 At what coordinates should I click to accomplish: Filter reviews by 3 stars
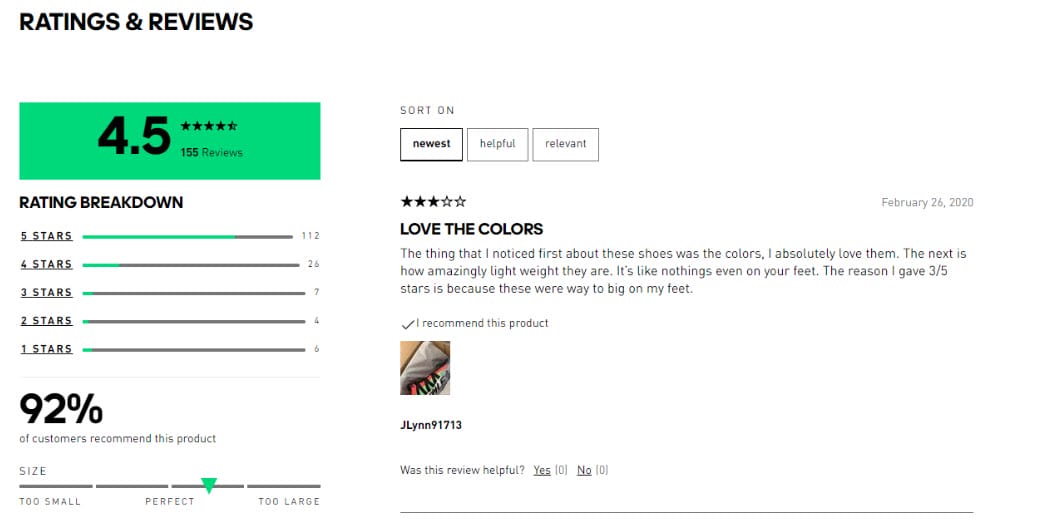pyautogui.click(x=46, y=292)
